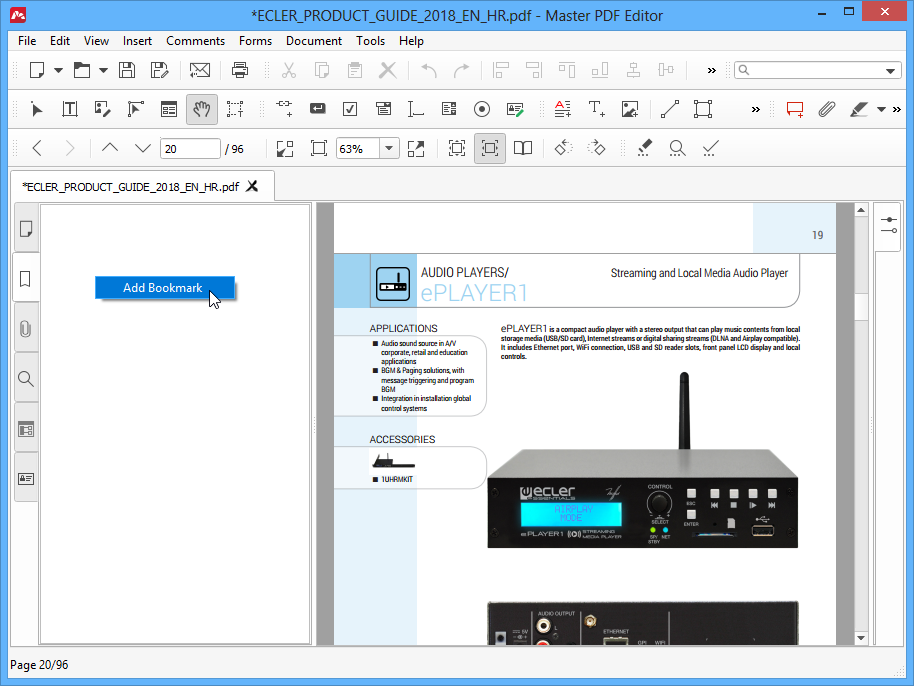
Task: Select the Select Text area tool
Action: coord(235,110)
